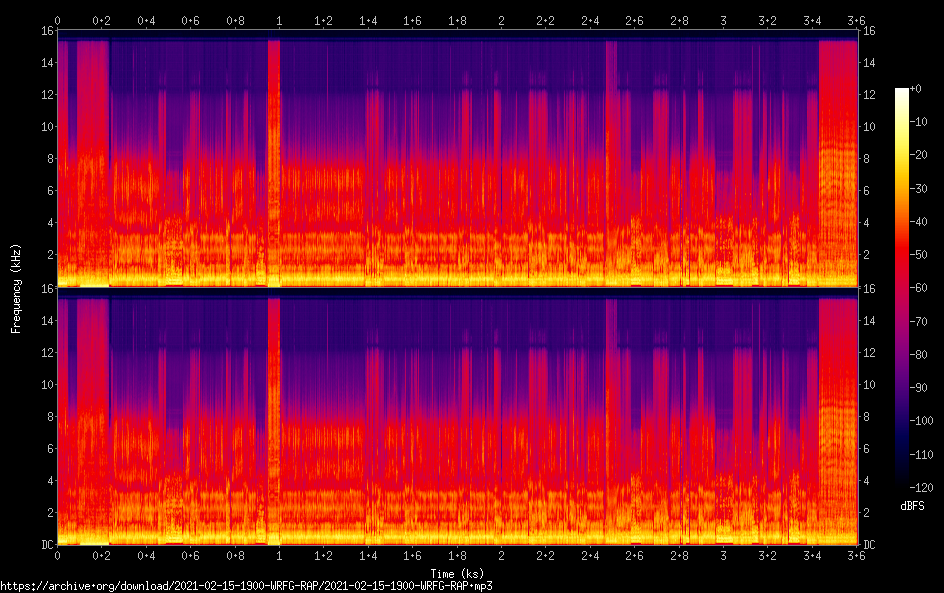Click the 'Frequency (kHz)' axis label

pyautogui.click(x=16, y=288)
